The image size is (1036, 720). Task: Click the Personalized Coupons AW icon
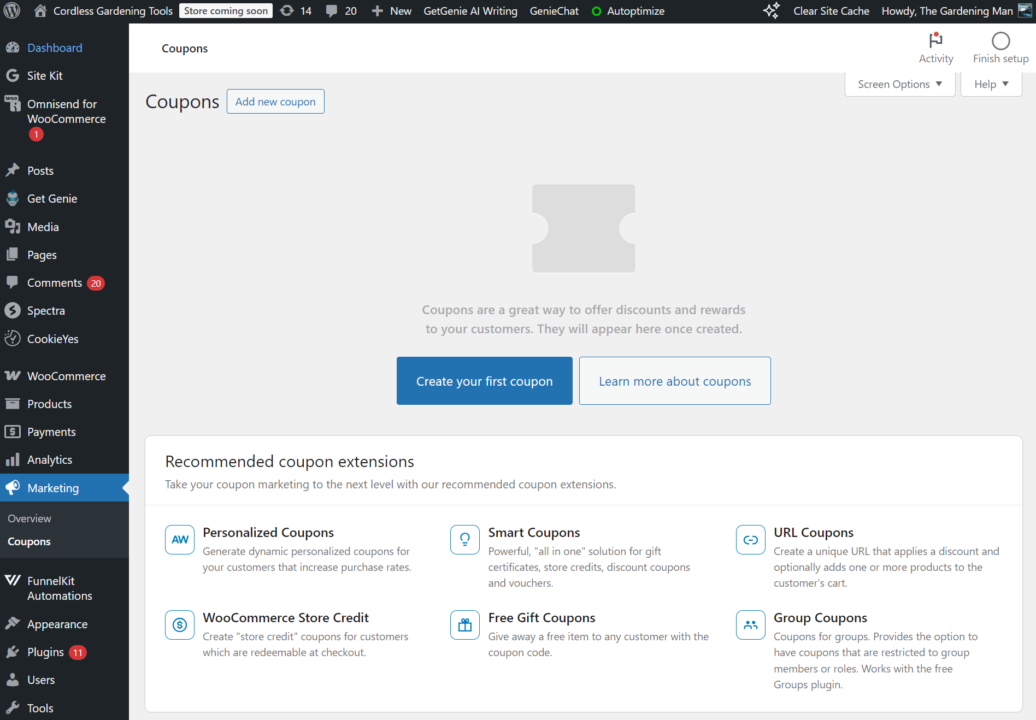[x=180, y=540]
